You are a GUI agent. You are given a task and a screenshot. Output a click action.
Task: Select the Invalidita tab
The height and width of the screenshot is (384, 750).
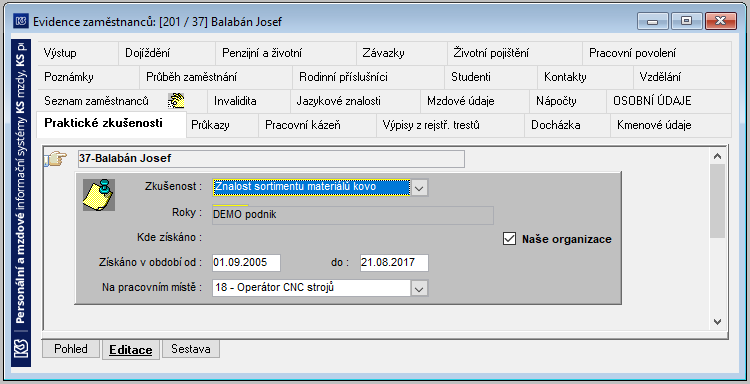point(249,101)
